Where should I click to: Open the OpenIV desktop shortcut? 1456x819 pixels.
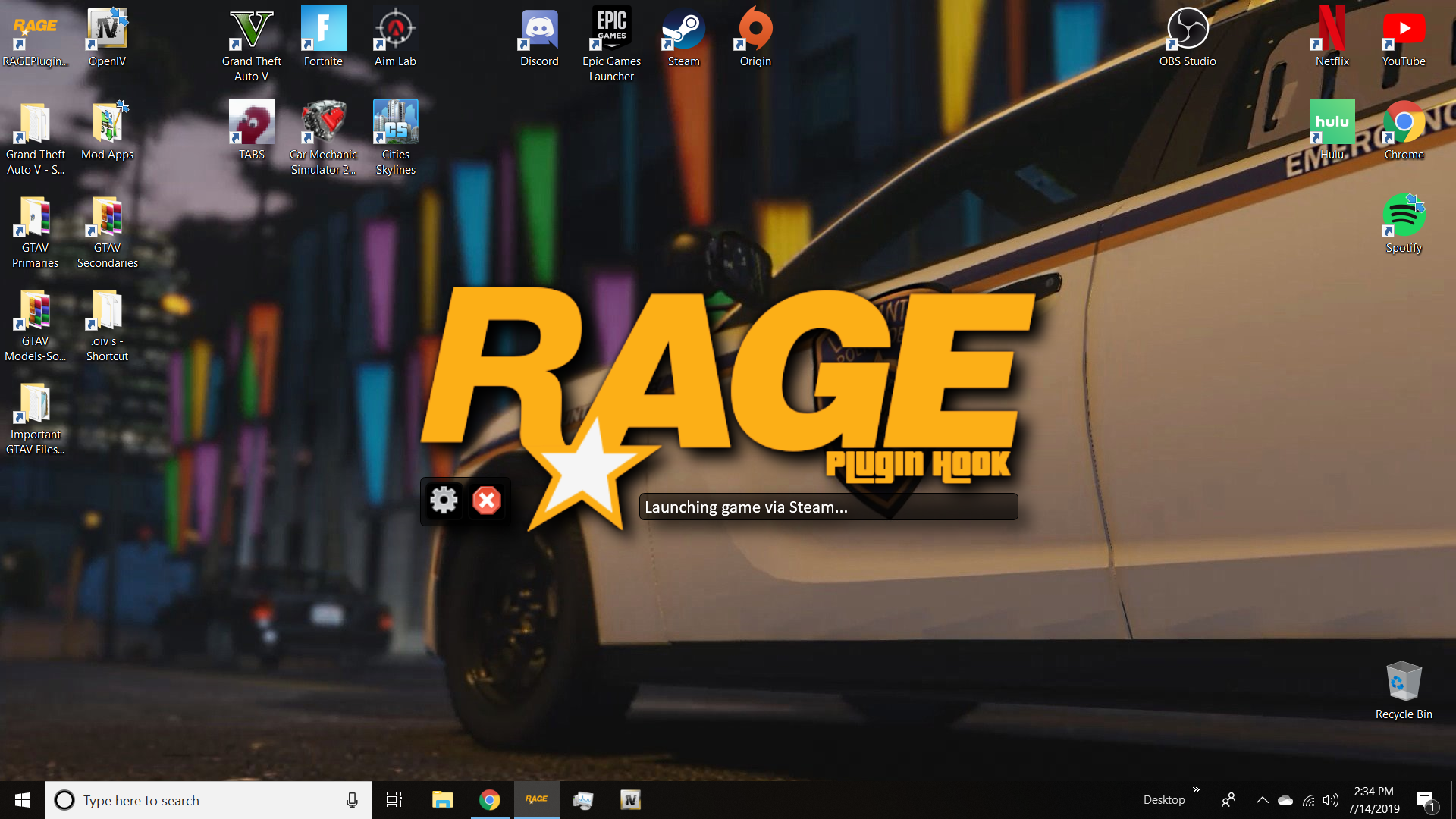107,36
